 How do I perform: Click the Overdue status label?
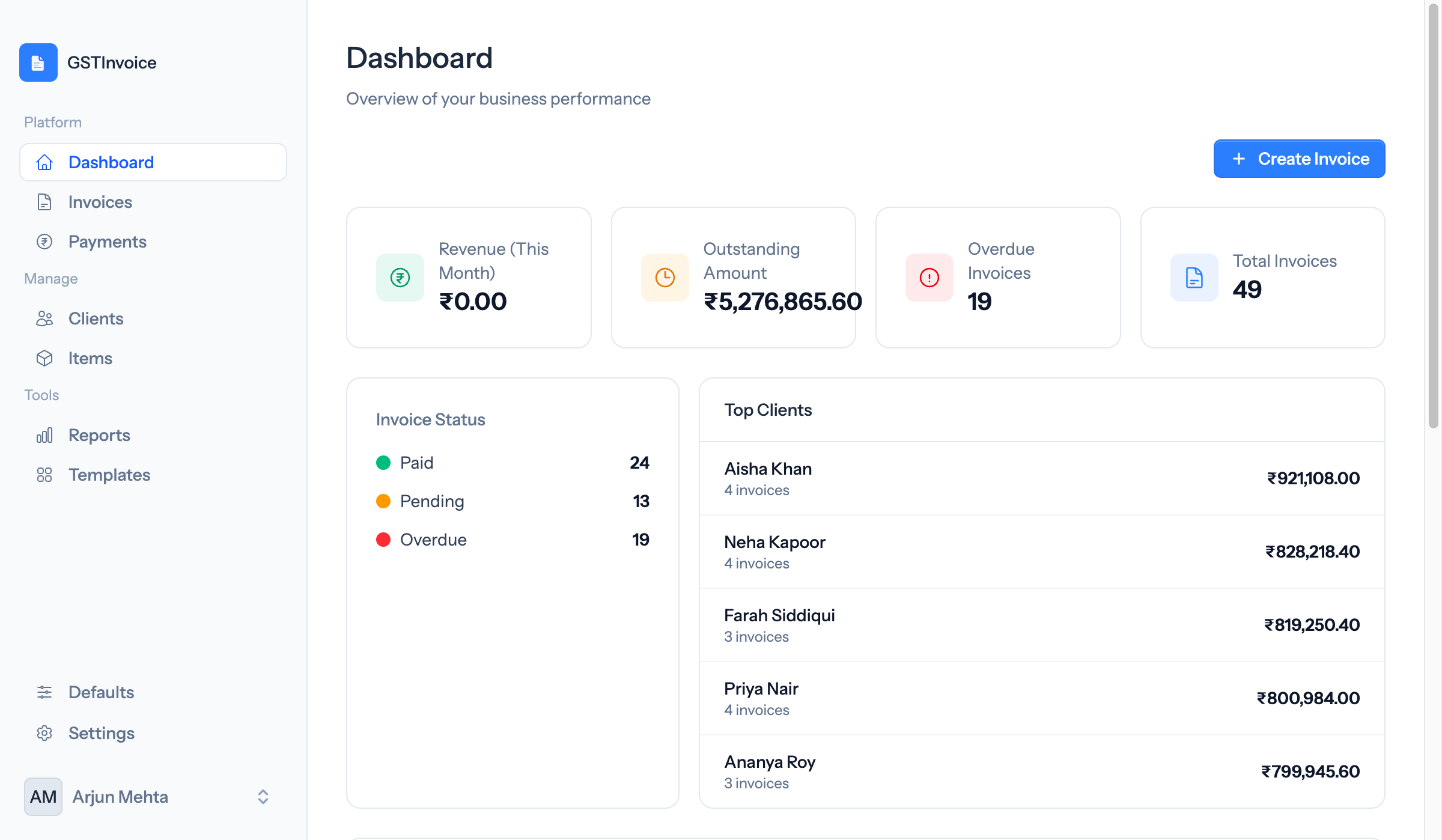point(433,540)
